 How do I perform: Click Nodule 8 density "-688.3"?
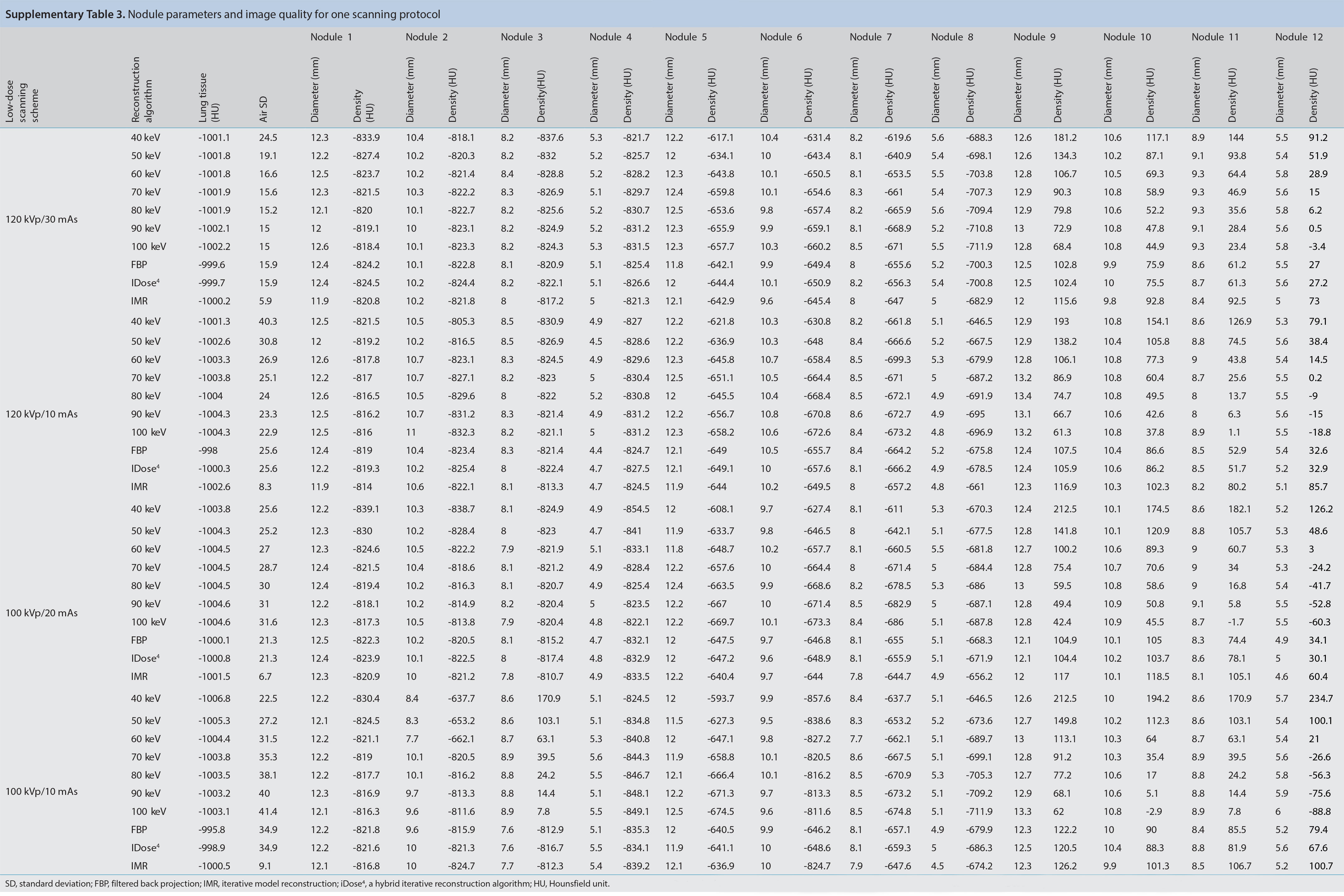pyautogui.click(x=979, y=138)
